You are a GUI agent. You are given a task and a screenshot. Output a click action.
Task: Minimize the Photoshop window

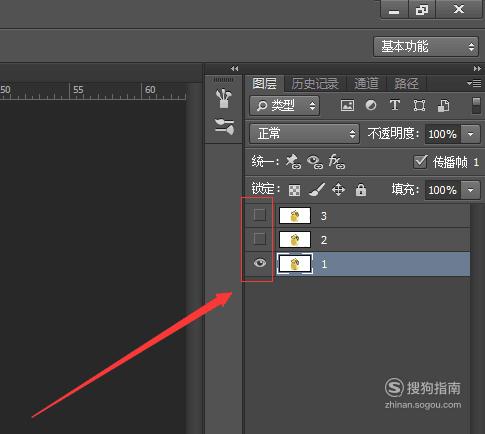[394, 9]
